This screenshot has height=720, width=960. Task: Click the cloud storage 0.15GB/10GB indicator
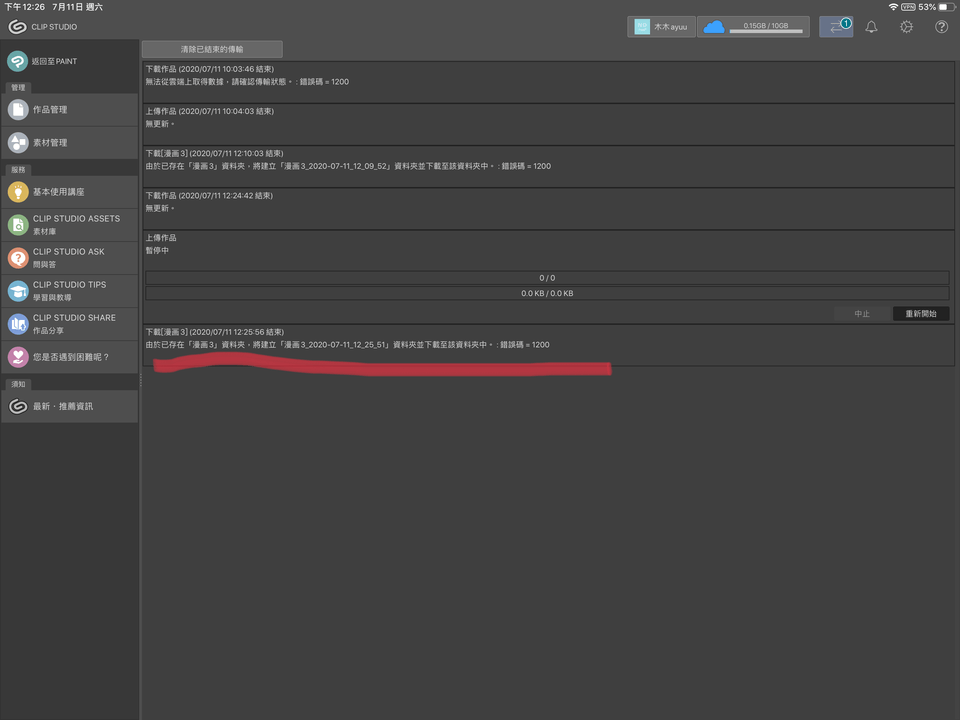pyautogui.click(x=753, y=27)
